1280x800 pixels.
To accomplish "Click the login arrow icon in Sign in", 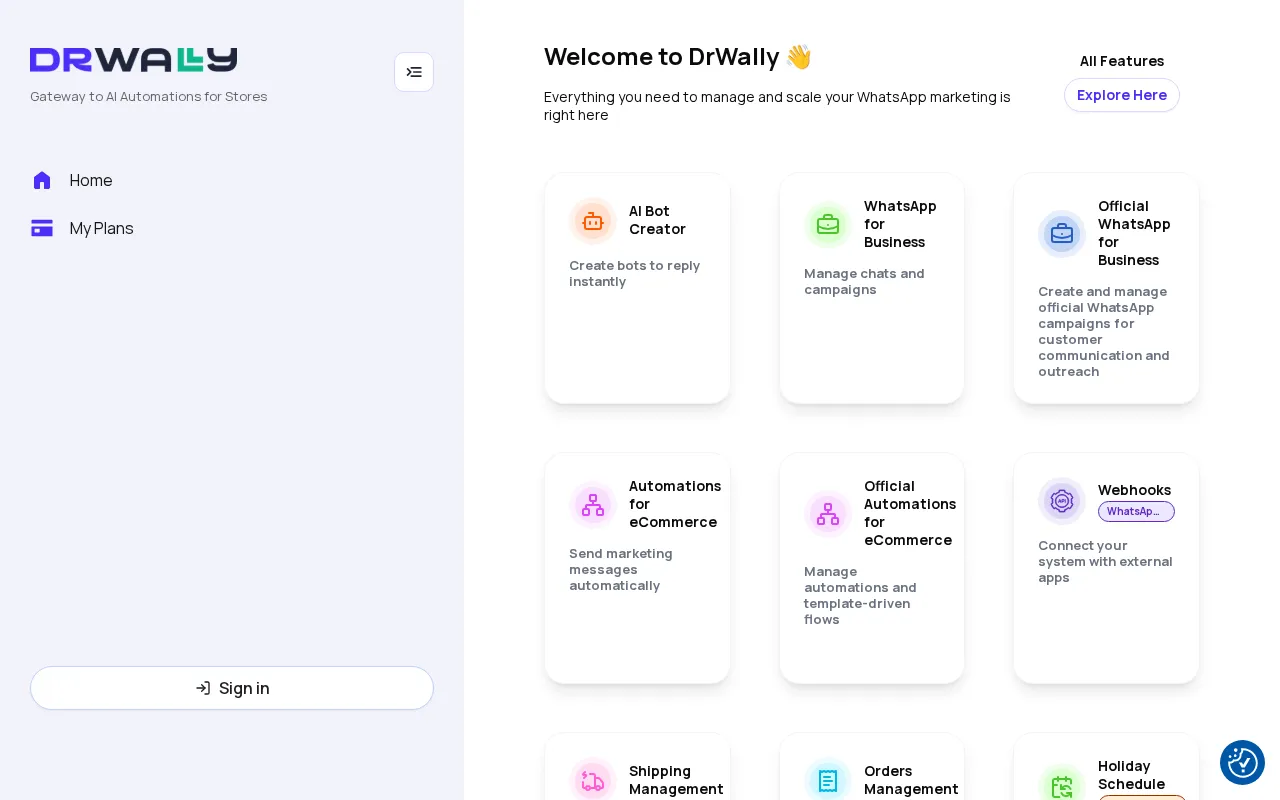I will [x=203, y=688].
